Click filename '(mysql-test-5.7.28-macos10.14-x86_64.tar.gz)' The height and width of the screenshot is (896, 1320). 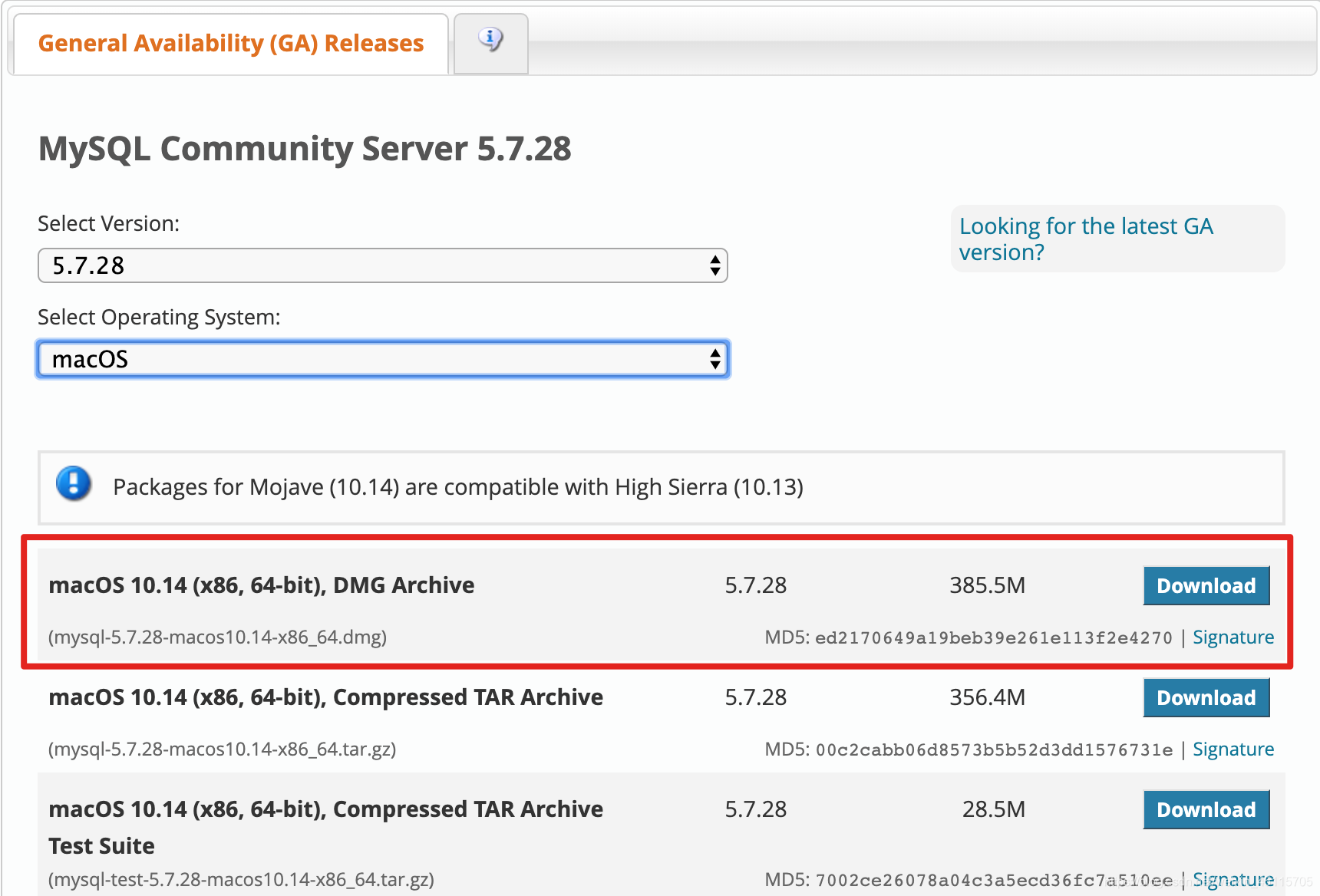(242, 879)
